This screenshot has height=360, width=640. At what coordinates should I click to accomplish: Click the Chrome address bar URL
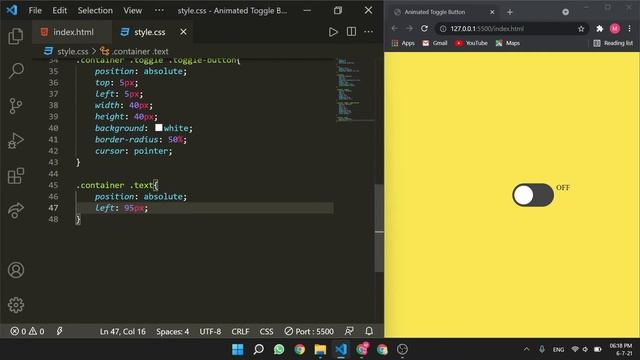tap(487, 29)
